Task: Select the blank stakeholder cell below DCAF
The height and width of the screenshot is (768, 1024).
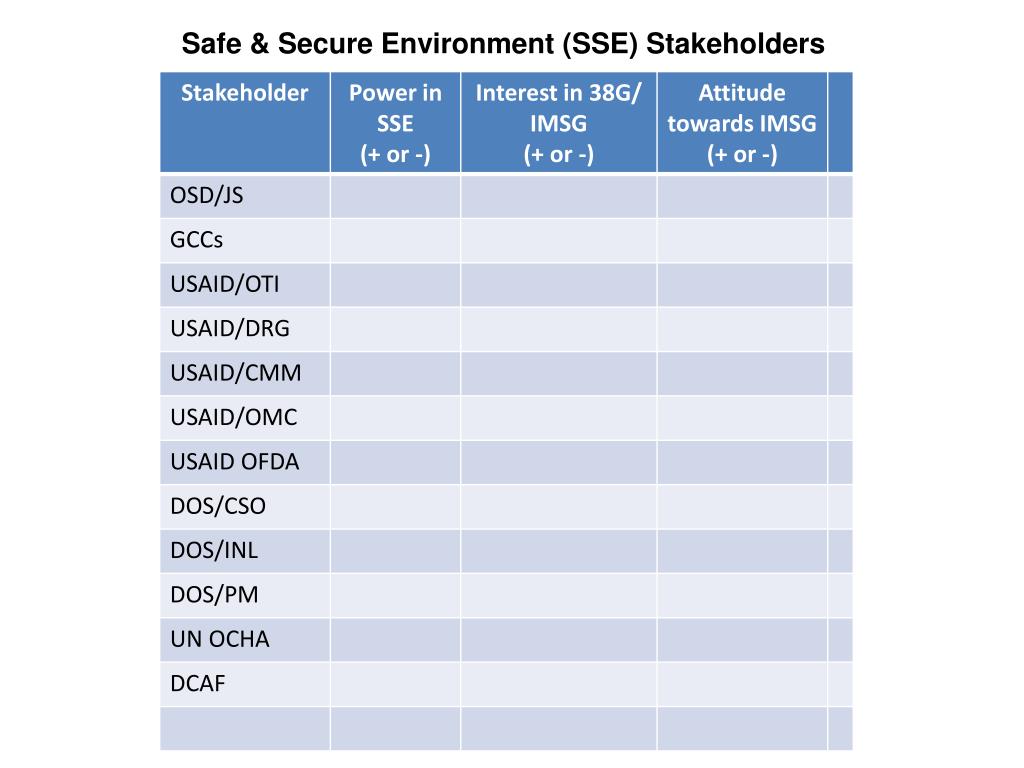Action: click(245, 729)
